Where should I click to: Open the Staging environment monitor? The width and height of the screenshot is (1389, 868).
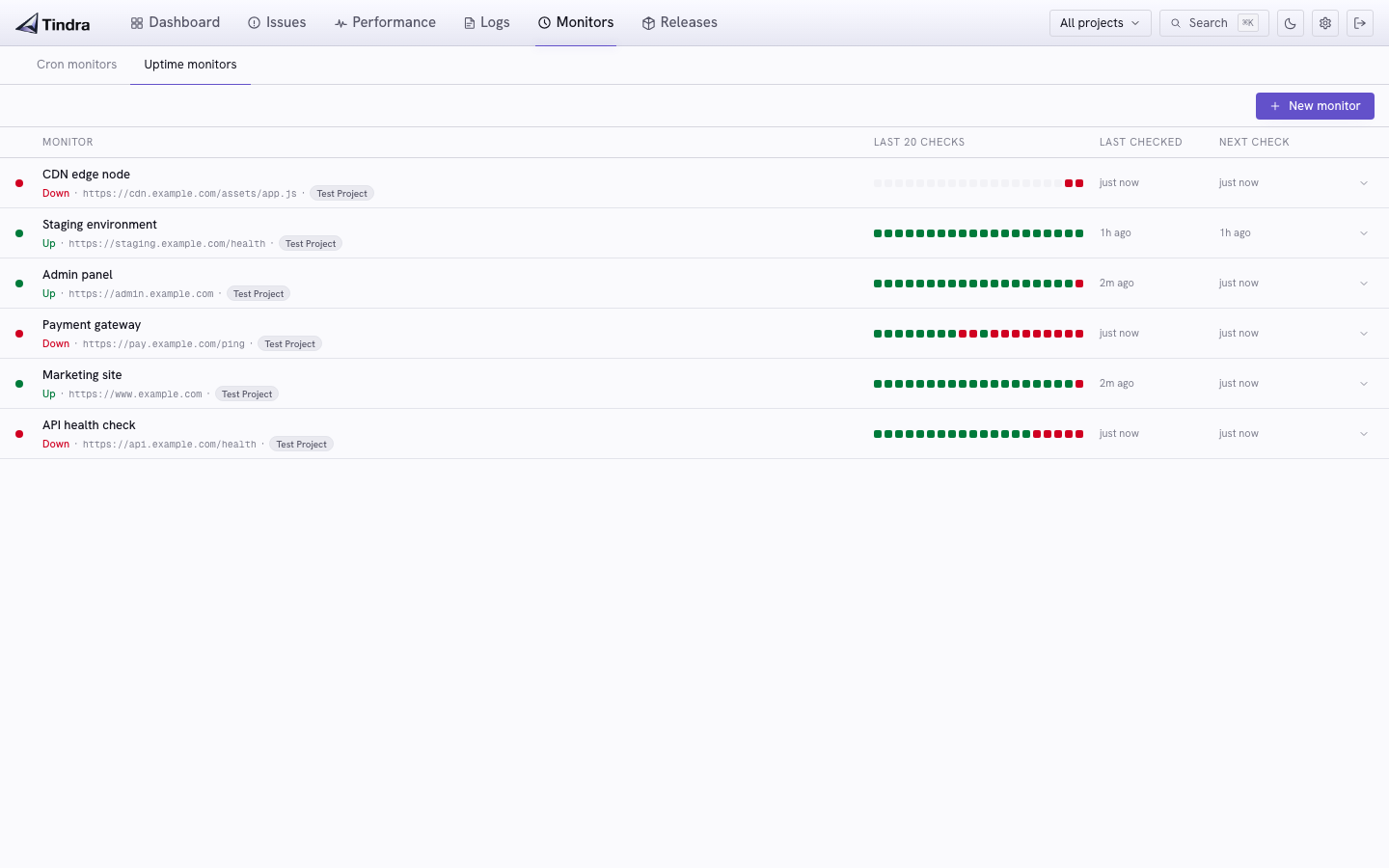click(x=99, y=225)
